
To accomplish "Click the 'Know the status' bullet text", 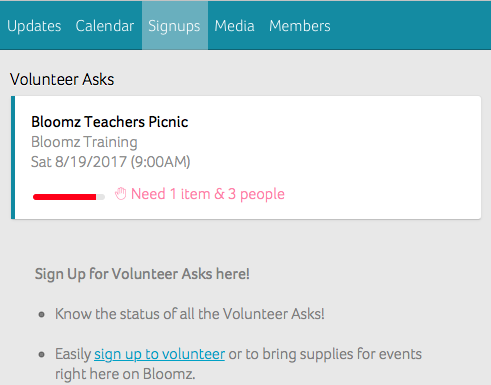I will point(190,314).
